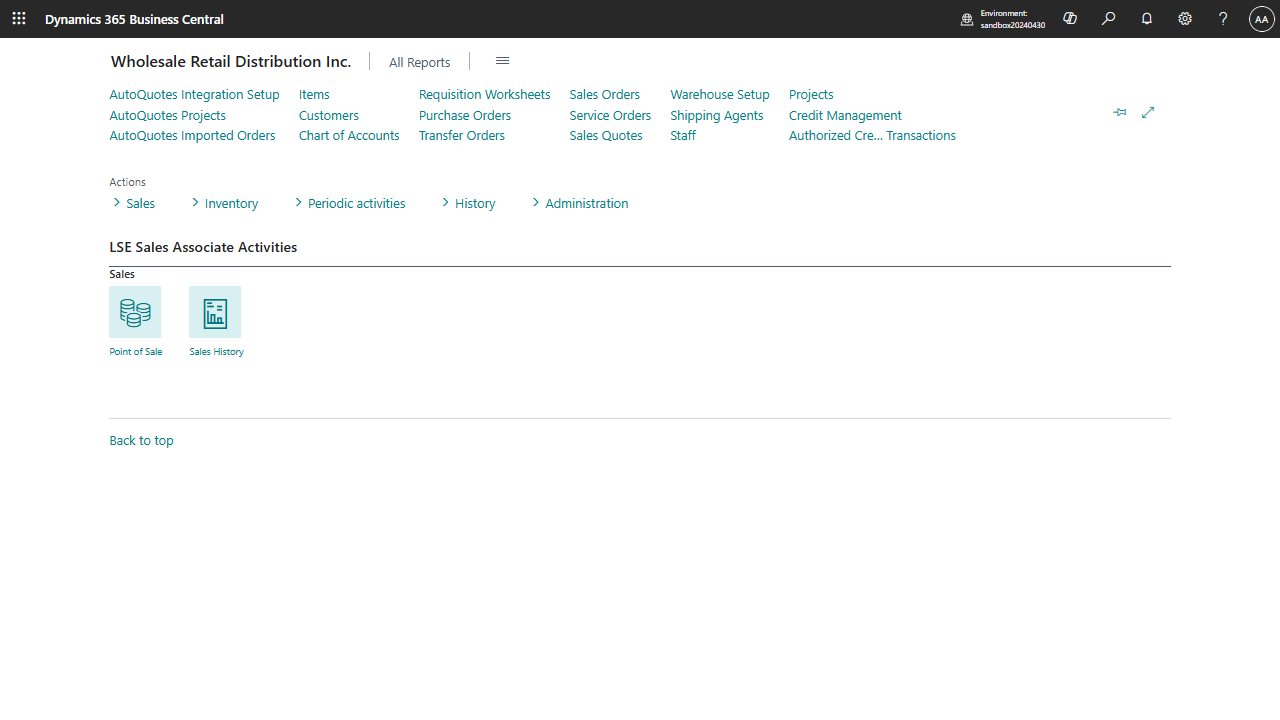
Task: Open the search magnifier icon
Action: [1108, 19]
